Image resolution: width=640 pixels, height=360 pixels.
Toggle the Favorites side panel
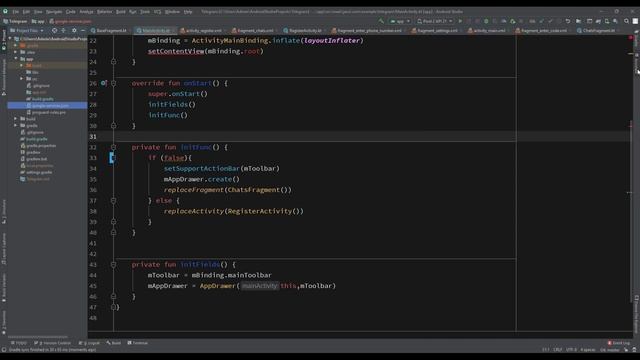(x=4, y=322)
